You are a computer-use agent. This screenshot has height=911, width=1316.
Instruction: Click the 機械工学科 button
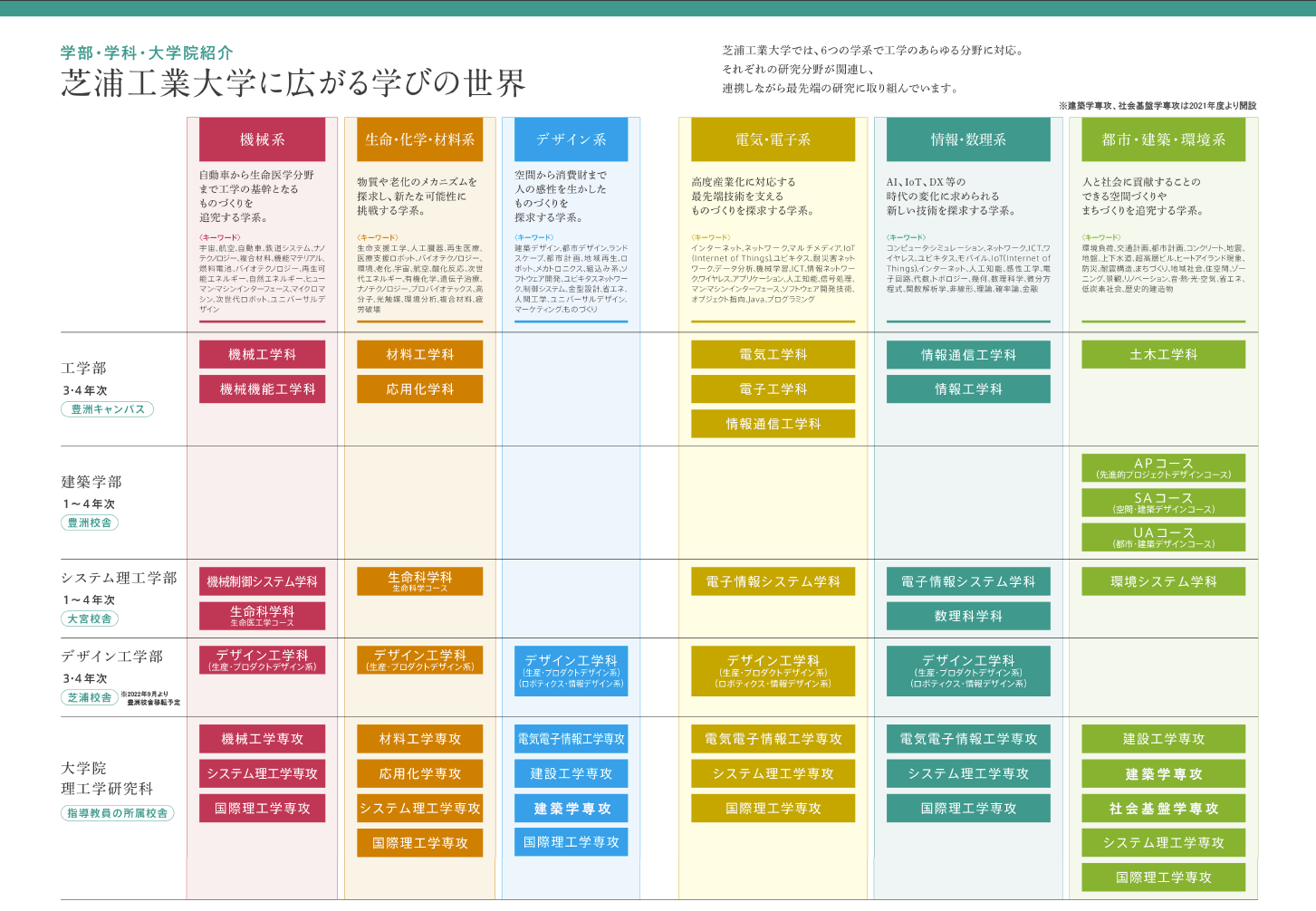point(261,354)
